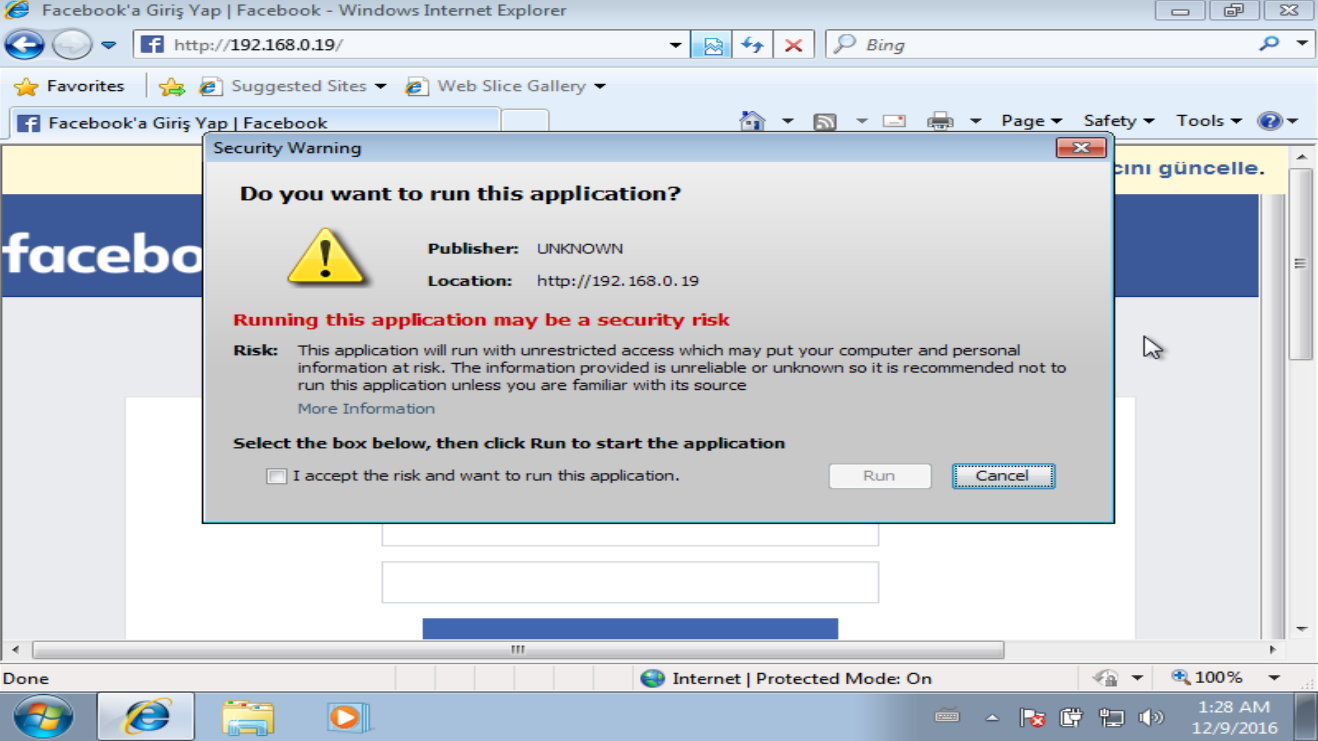Click the vertical scrollbar thumb
Image resolution: width=1318 pixels, height=741 pixels.
pyautogui.click(x=1301, y=264)
